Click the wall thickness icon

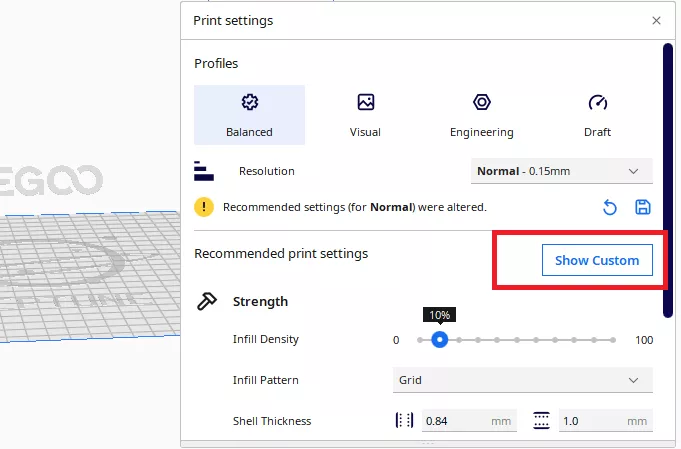click(x=404, y=421)
